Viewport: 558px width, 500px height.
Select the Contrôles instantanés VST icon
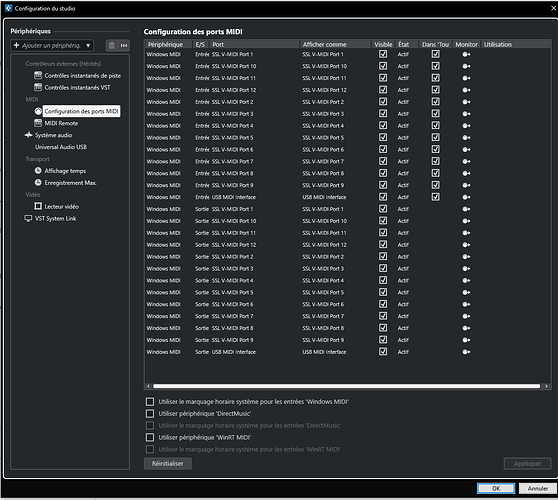(x=38, y=87)
